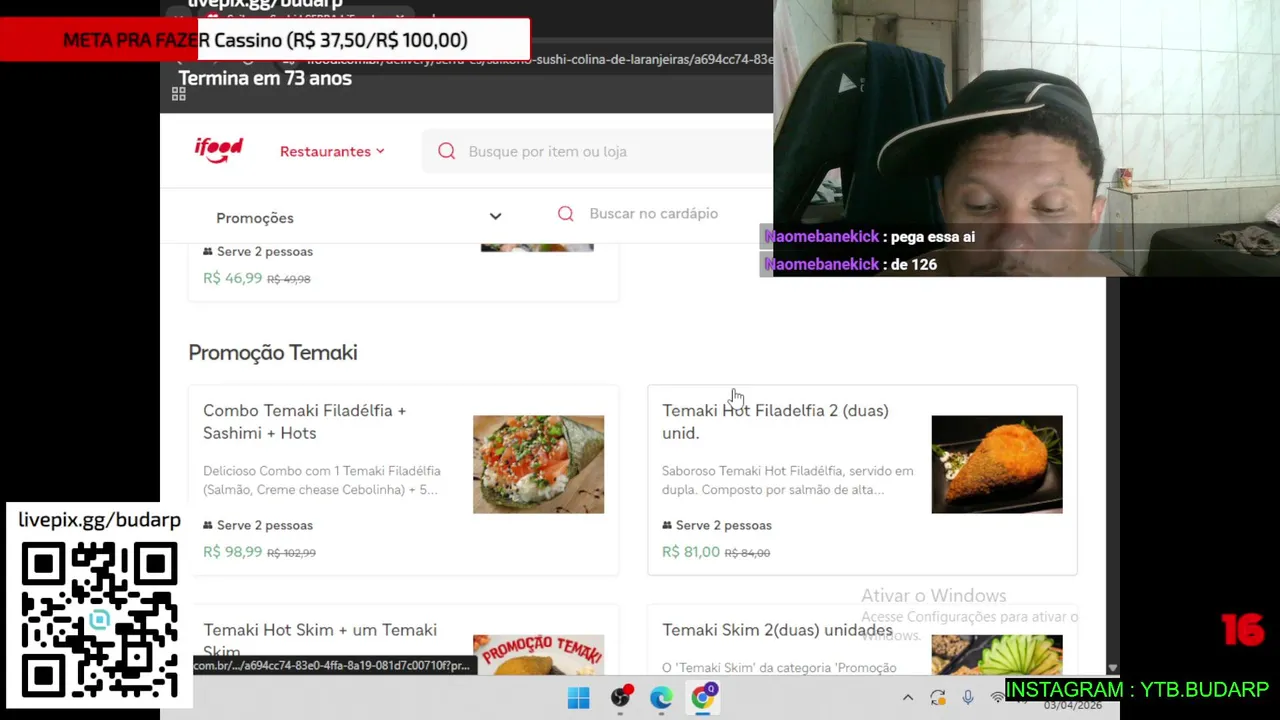1280x720 pixels.
Task: Click the Temaki Hot Filadelfia product photo
Action: pyautogui.click(x=997, y=464)
